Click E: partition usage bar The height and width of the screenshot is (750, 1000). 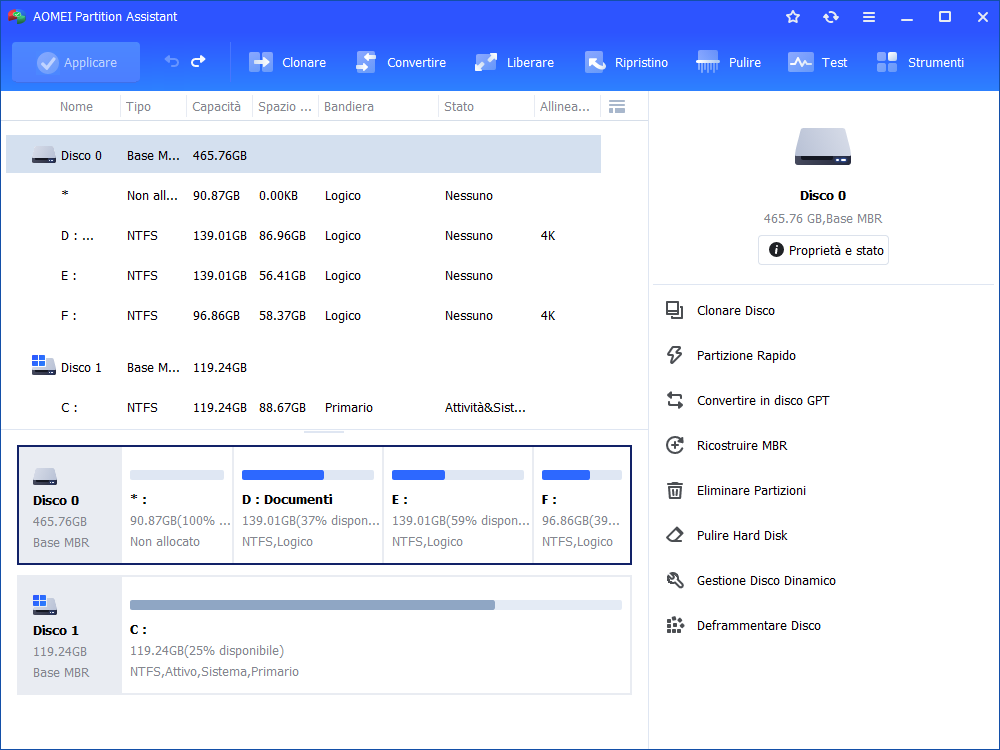click(458, 474)
